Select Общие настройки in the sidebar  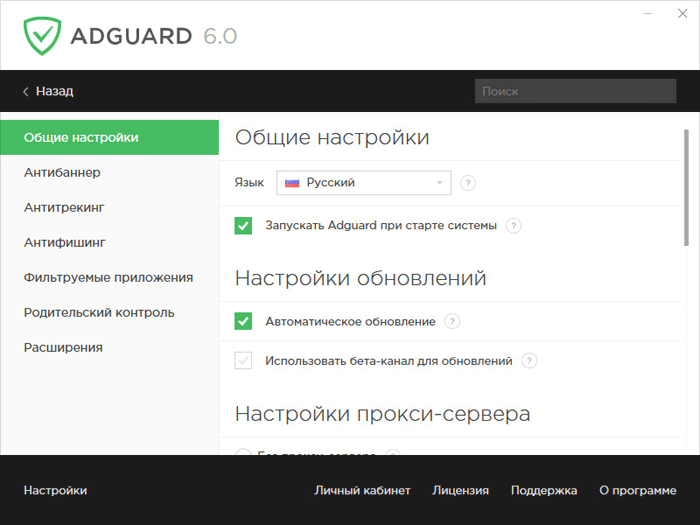tap(109, 138)
